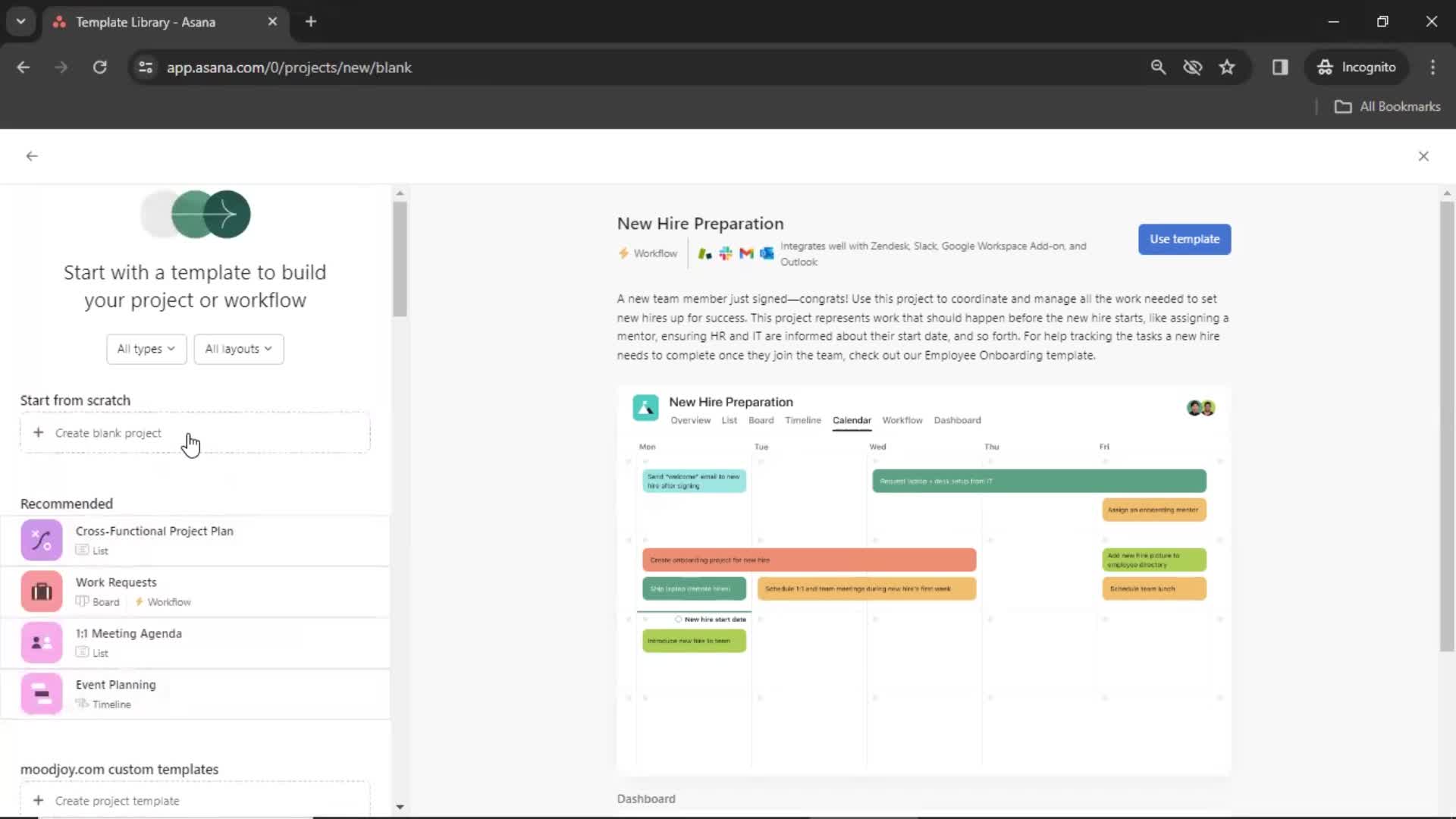Expand the All layouts dropdown menu
Image resolution: width=1456 pixels, height=819 pixels.
pos(237,348)
